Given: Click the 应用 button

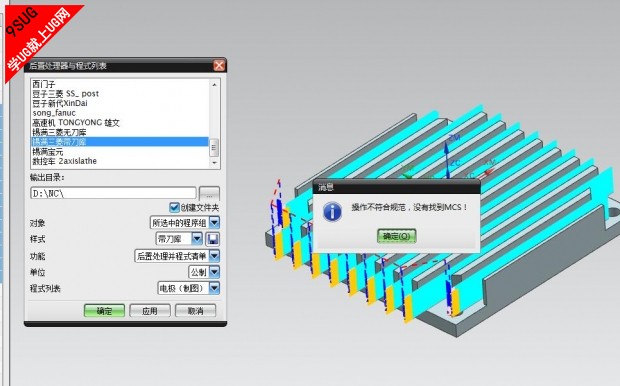Looking at the screenshot, I should 150,311.
